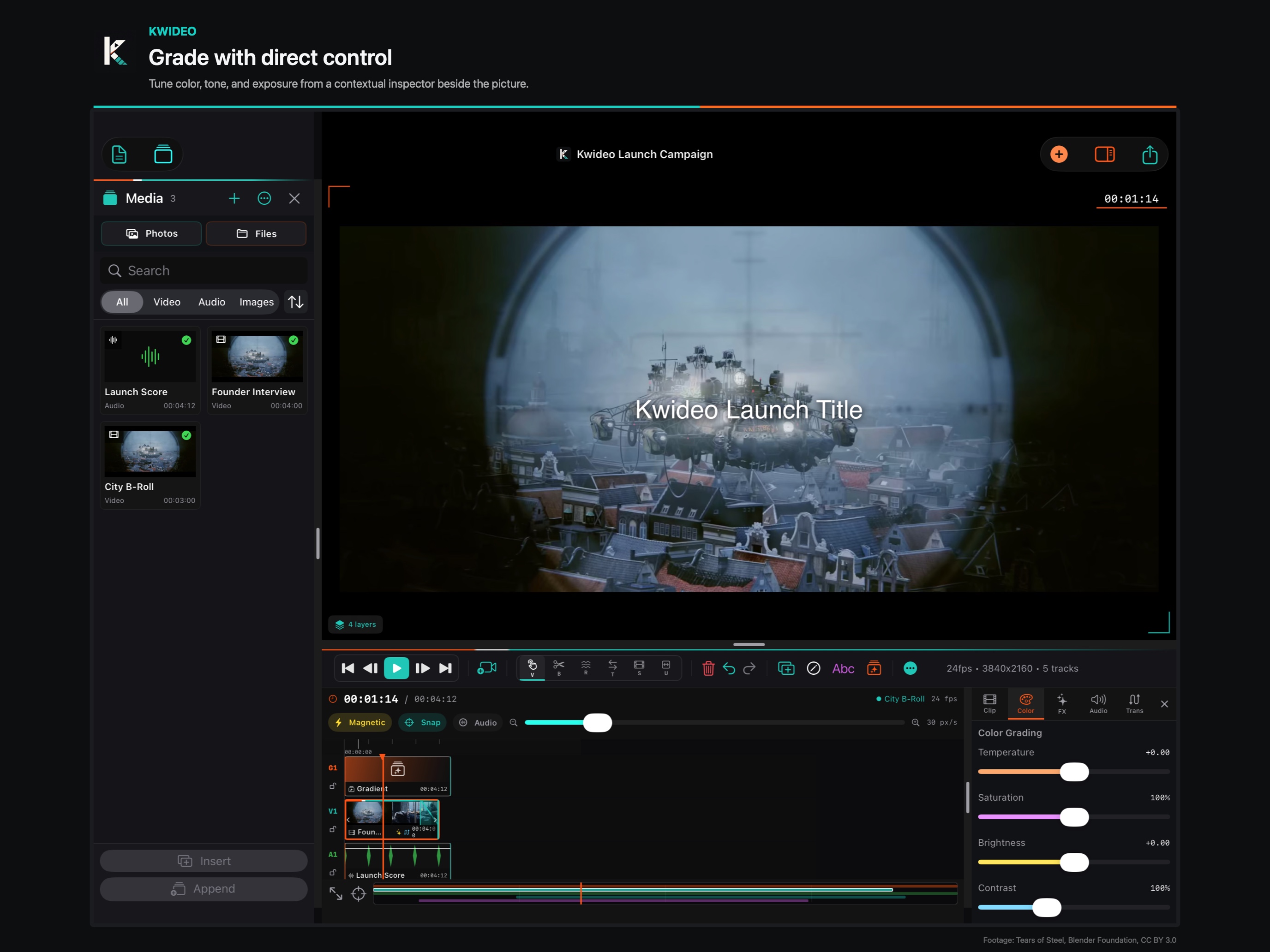Adjust the Temperature slider handle
Image resolution: width=1270 pixels, height=952 pixels.
click(x=1074, y=772)
